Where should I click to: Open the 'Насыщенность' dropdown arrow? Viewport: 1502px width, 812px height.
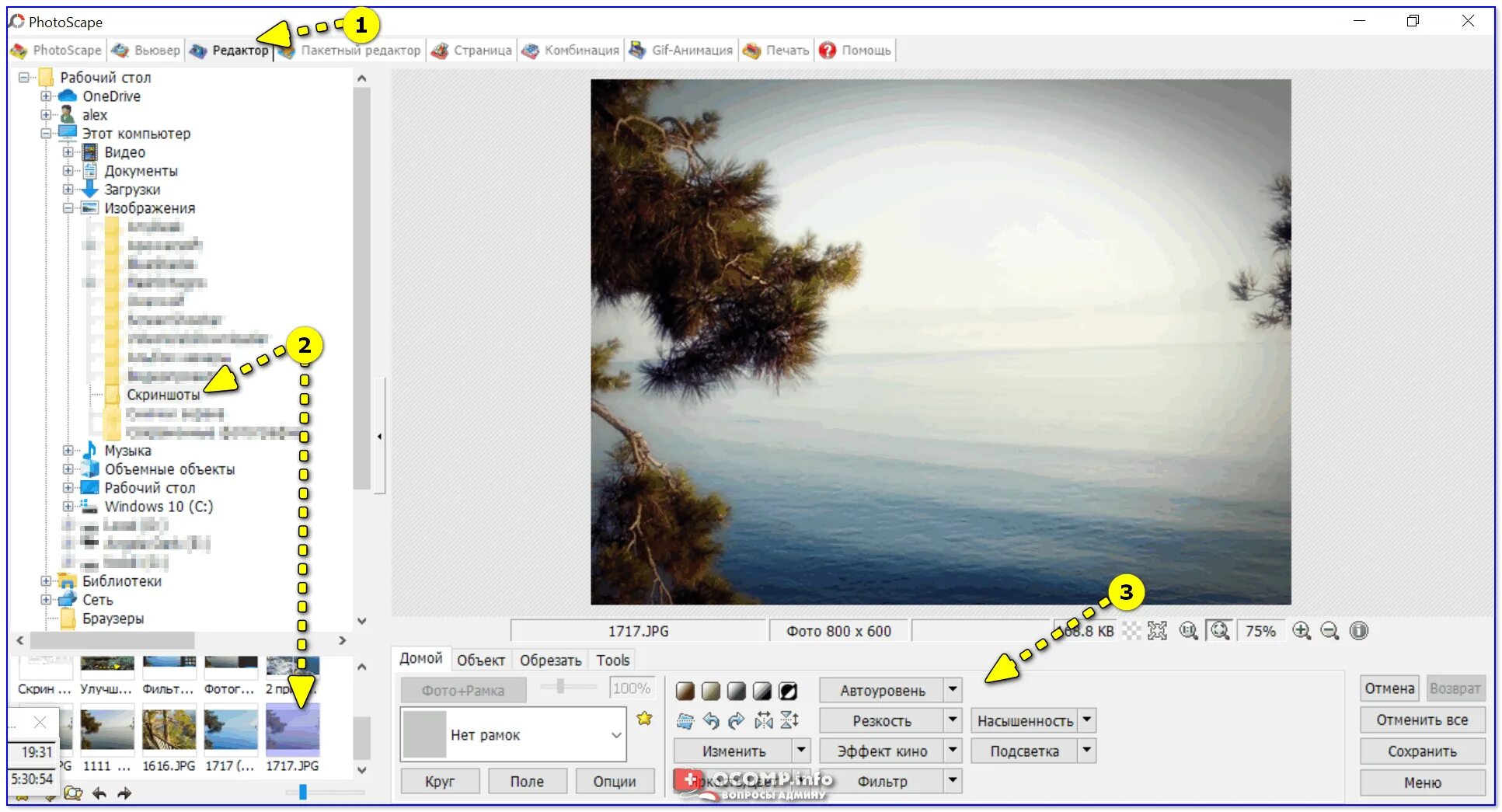point(1087,720)
